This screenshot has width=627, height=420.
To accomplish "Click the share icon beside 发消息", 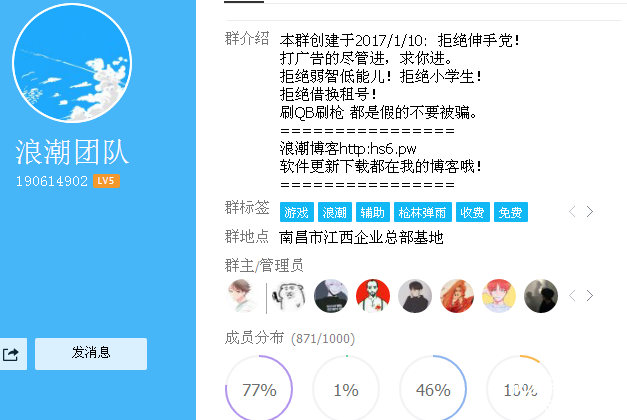I will coord(11,354).
